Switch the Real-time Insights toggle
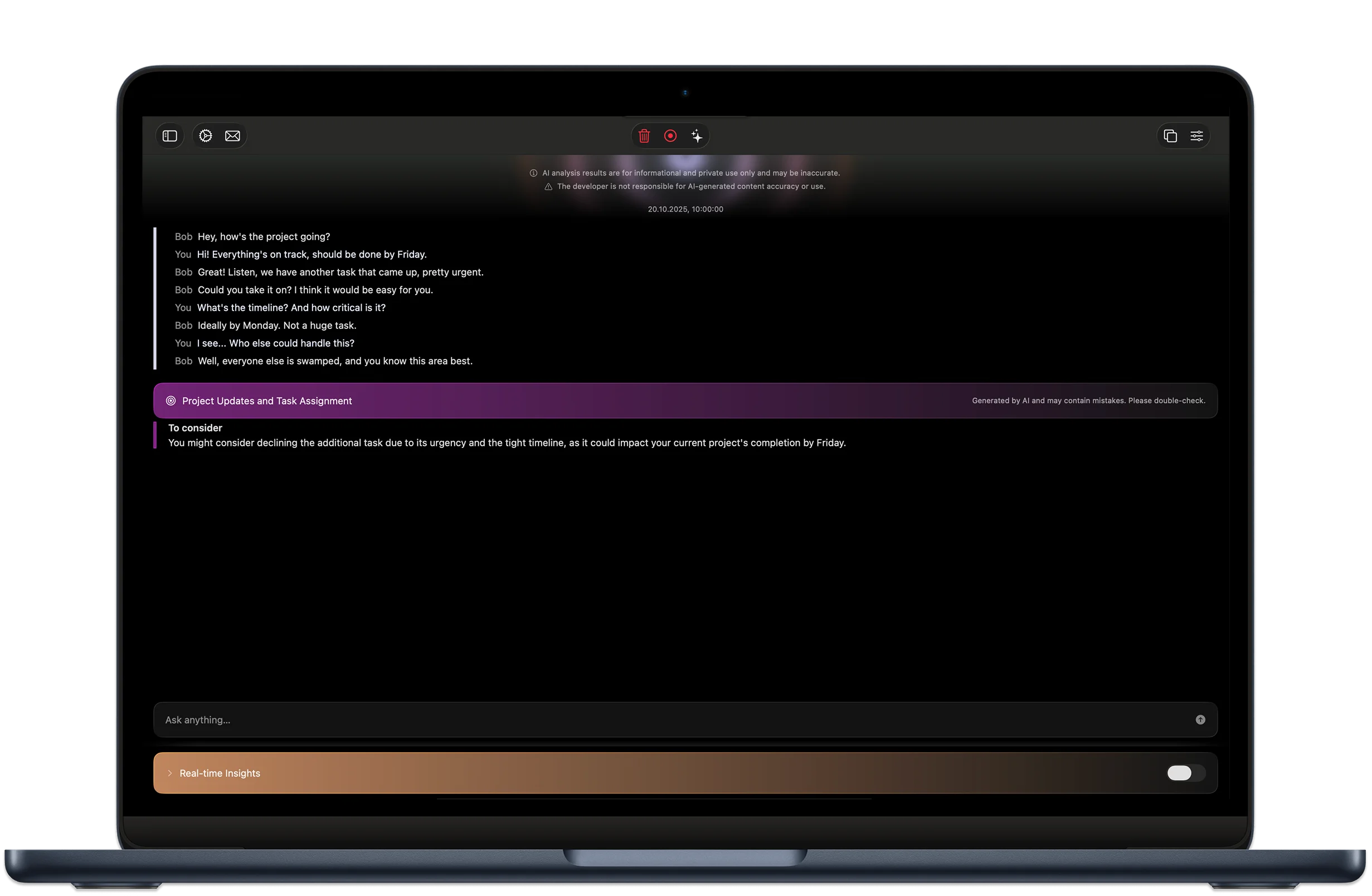Viewport: 1372px width, 896px height. pos(1185,773)
